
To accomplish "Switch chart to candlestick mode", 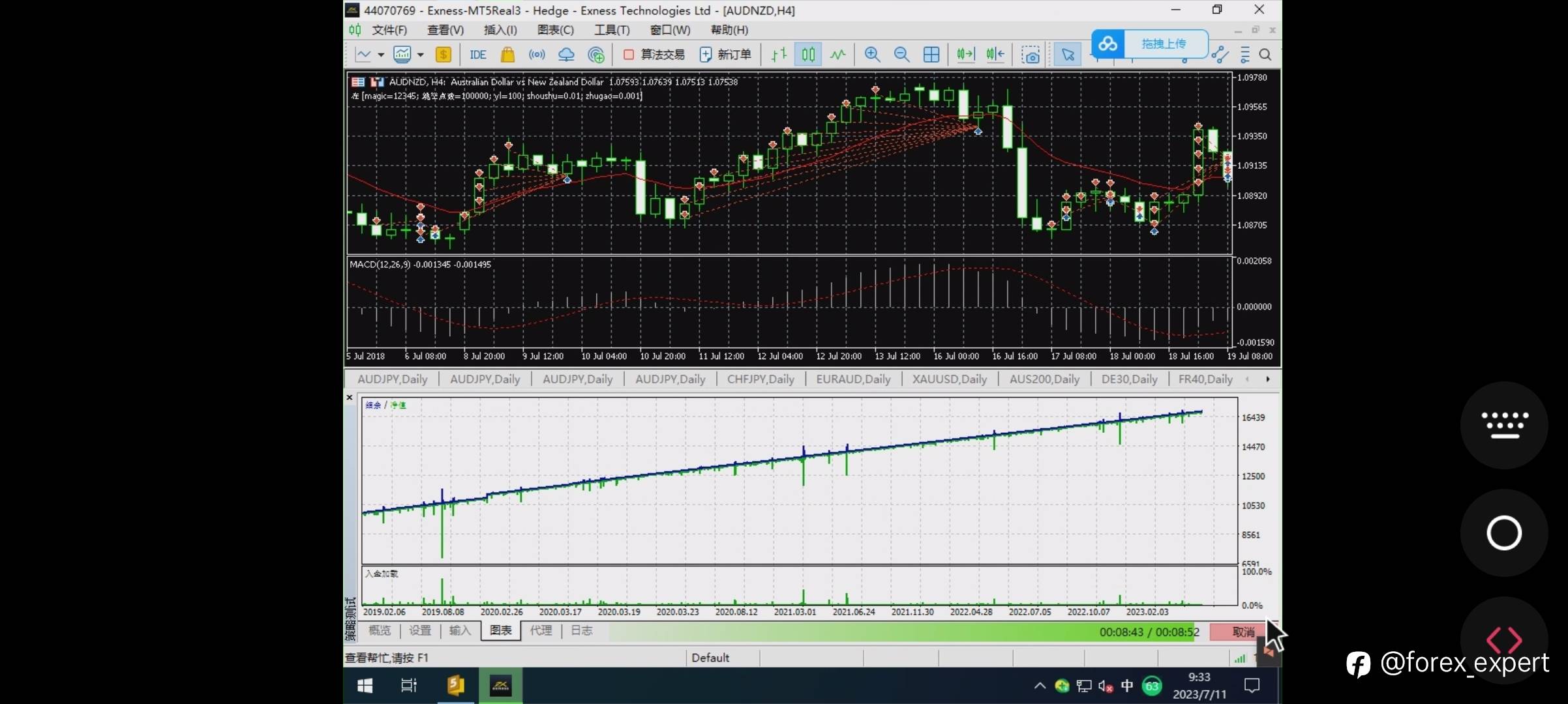I will (x=808, y=55).
